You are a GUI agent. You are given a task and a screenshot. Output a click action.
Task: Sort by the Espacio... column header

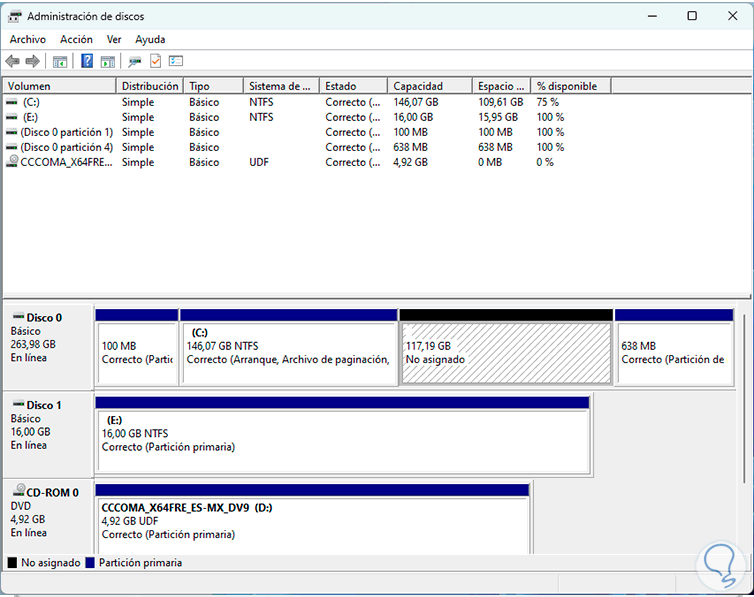click(502, 86)
